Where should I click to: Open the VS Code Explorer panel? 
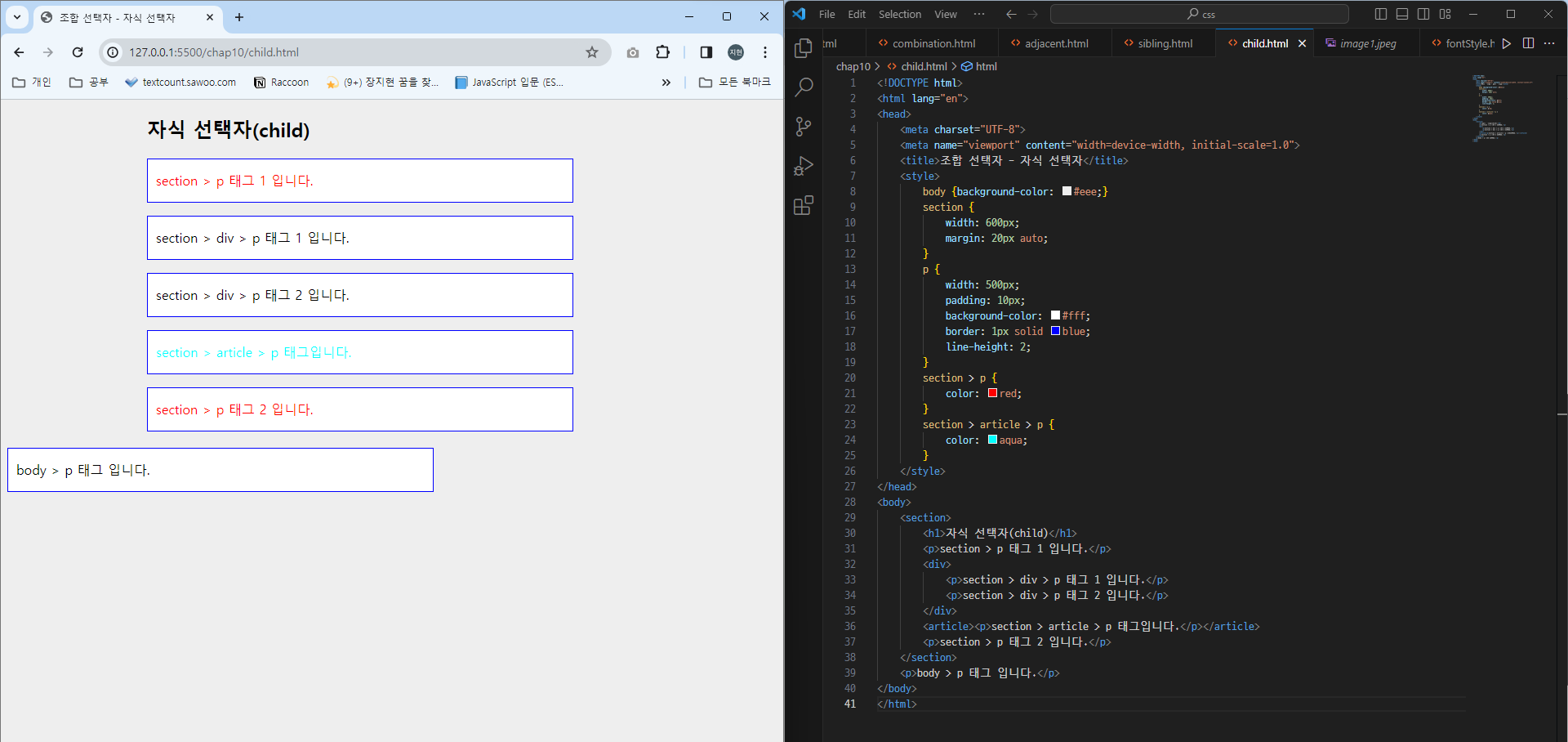click(x=804, y=48)
